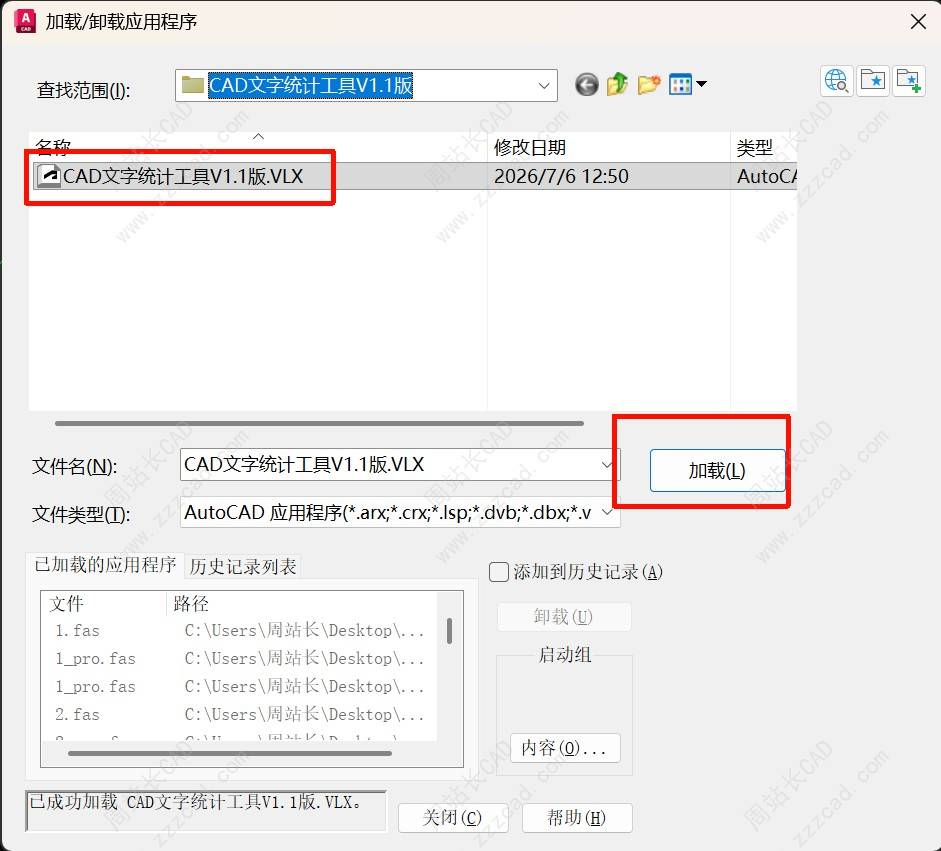Select loaded application 1.fas row
The height and width of the screenshot is (851, 941).
click(240, 631)
